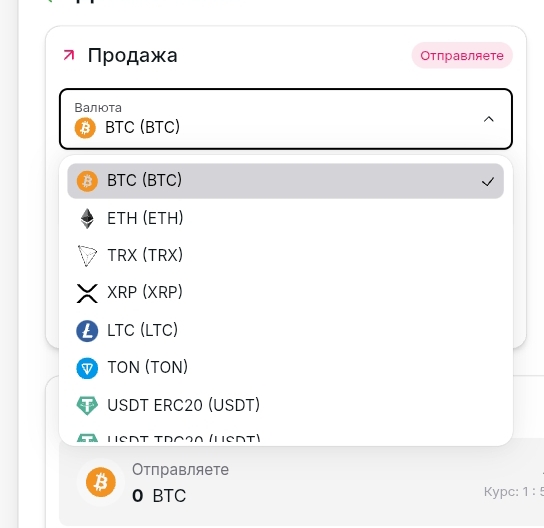Click the 0 BTC amount field

click(x=159, y=495)
